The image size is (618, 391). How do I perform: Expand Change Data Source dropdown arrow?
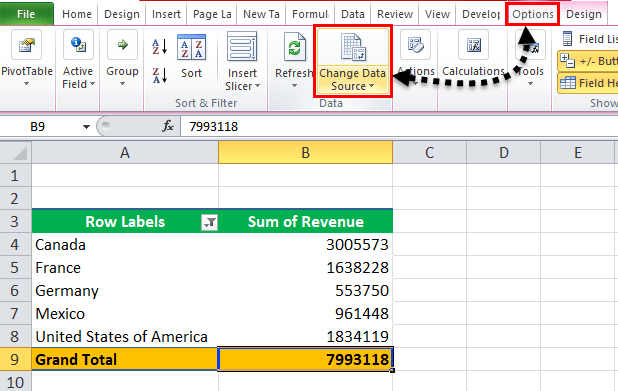point(371,86)
